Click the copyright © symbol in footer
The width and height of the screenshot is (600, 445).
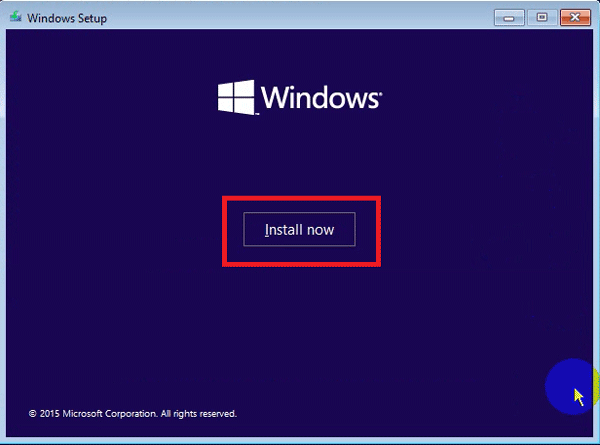[32, 413]
